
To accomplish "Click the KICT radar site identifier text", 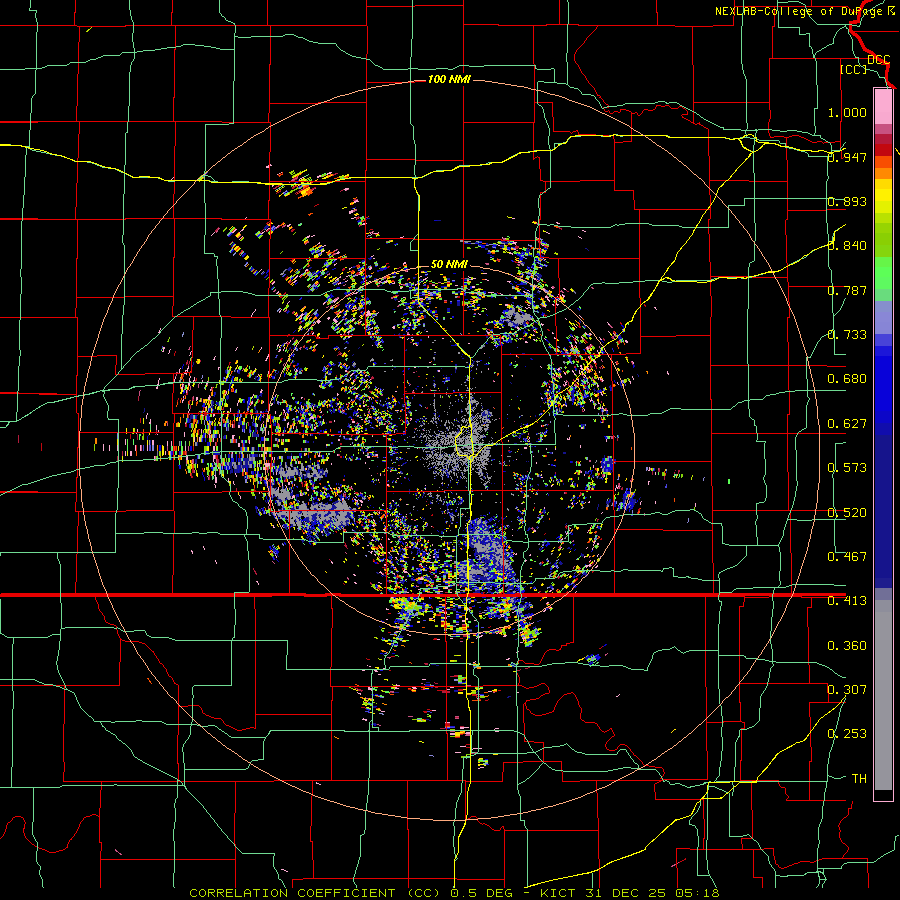I will pos(558,893).
